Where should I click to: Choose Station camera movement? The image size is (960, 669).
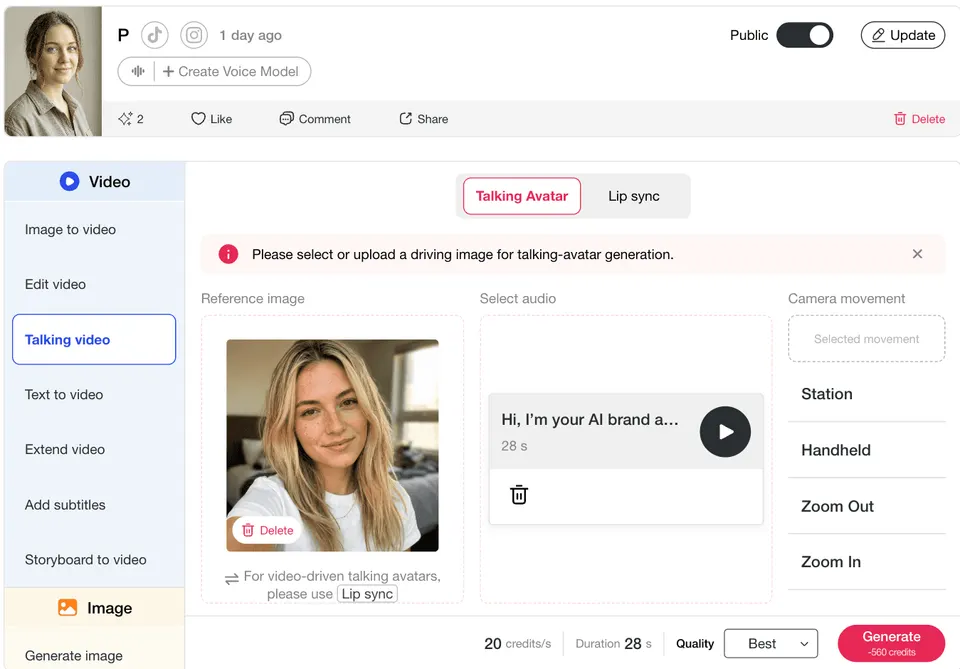click(x=866, y=394)
